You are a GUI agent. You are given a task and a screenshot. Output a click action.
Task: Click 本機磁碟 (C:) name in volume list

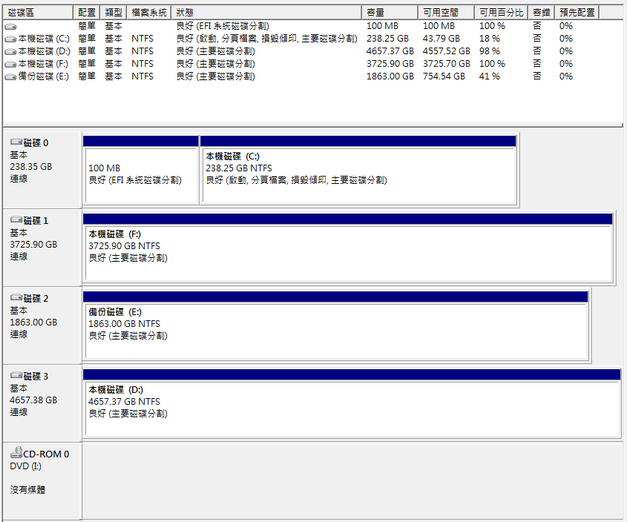(x=44, y=39)
